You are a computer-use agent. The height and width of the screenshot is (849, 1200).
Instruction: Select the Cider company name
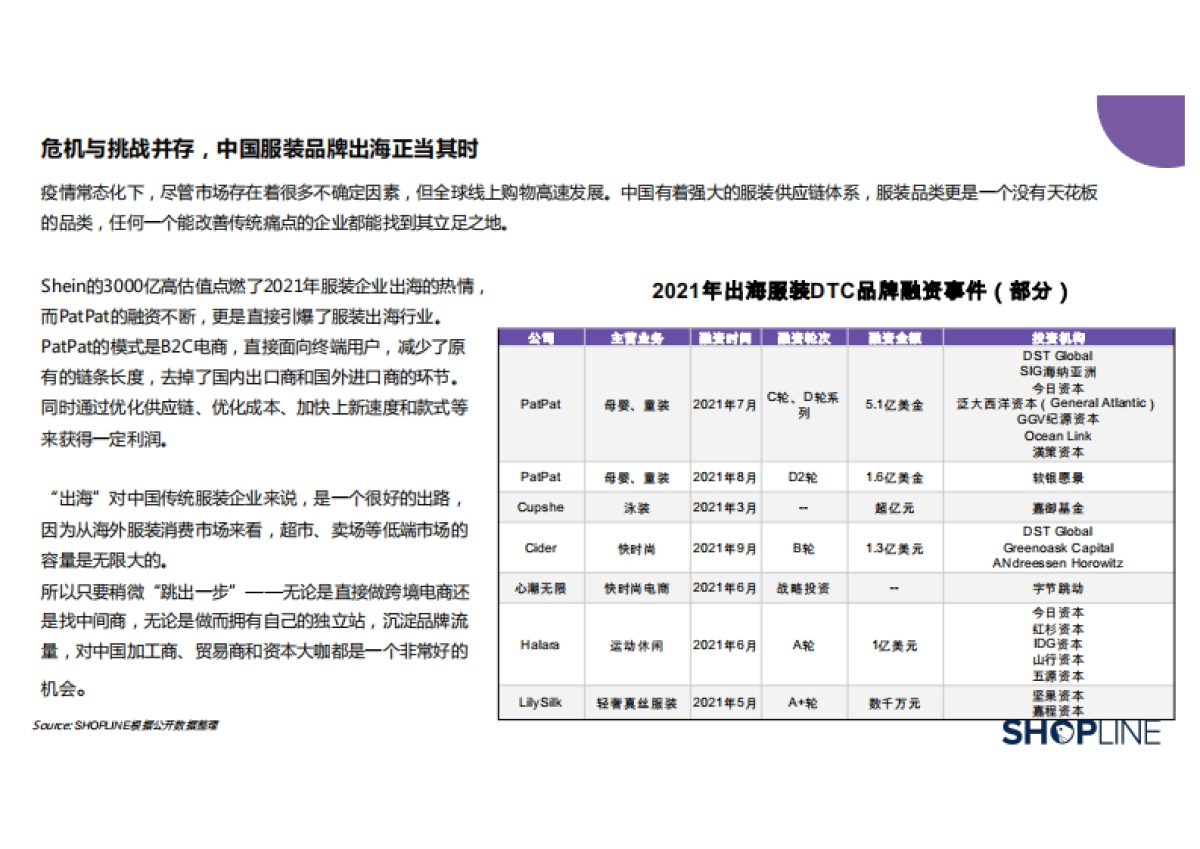pyautogui.click(x=538, y=548)
